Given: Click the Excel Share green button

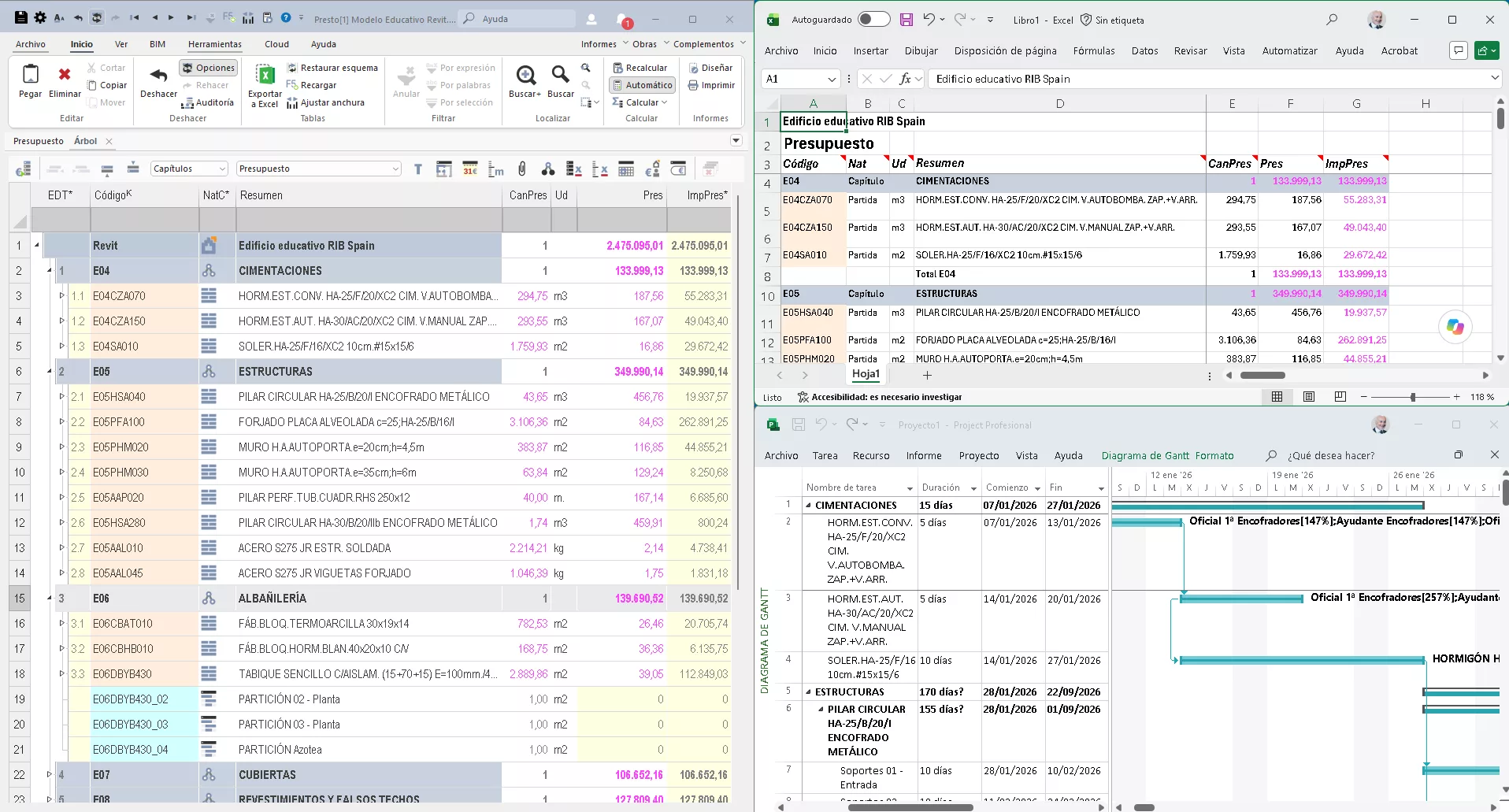Looking at the screenshot, I should 1486,50.
